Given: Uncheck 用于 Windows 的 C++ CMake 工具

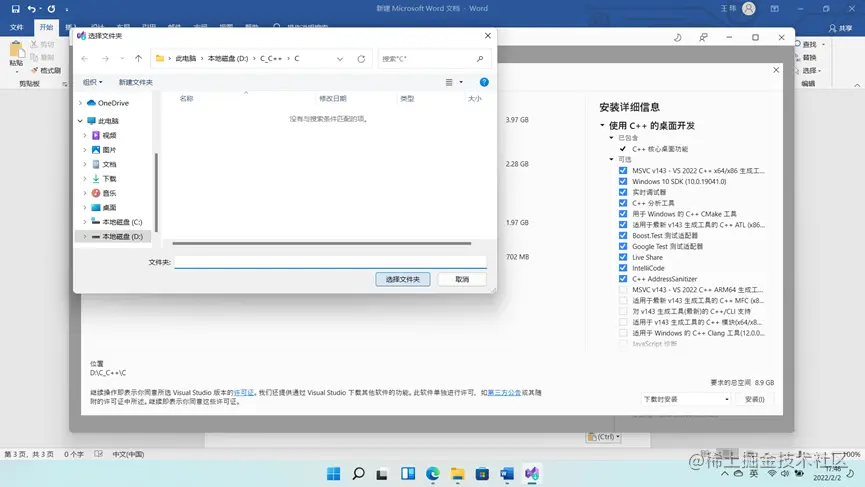Looking at the screenshot, I should click(x=623, y=214).
